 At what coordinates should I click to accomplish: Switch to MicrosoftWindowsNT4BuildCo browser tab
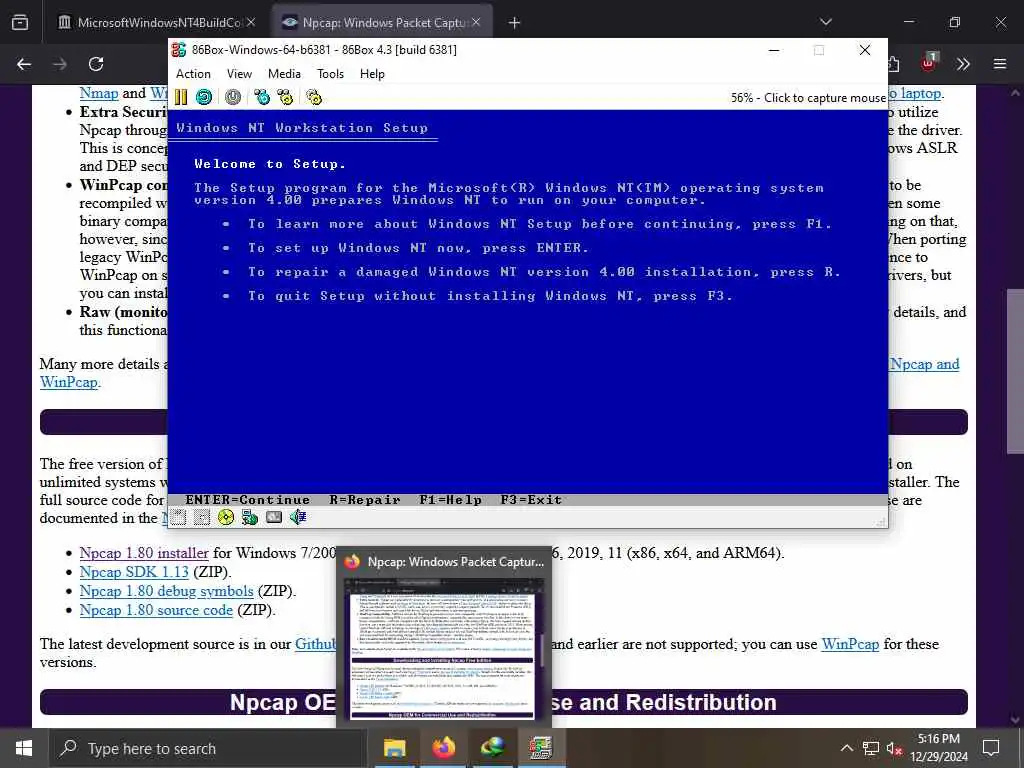tap(157, 23)
